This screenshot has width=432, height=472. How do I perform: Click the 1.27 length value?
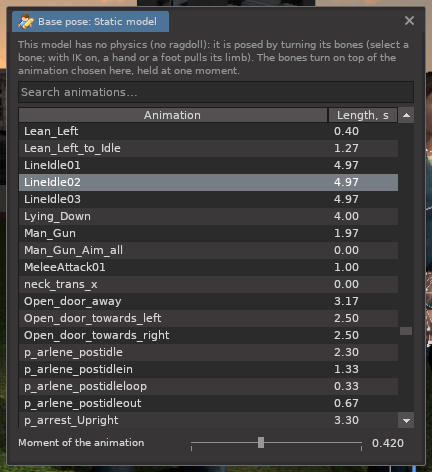346,148
